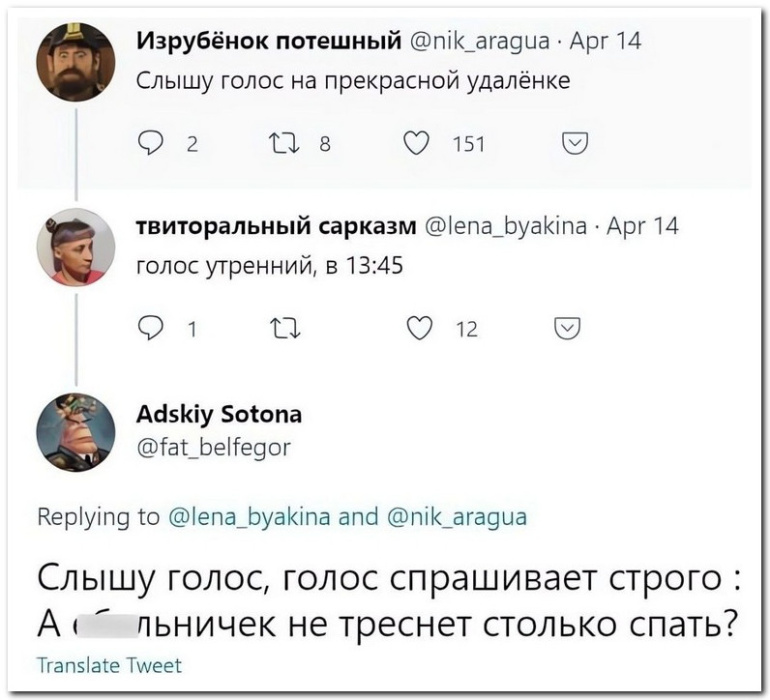Open more-options chevron on first tweet
The image size is (770, 700).
coord(575,145)
